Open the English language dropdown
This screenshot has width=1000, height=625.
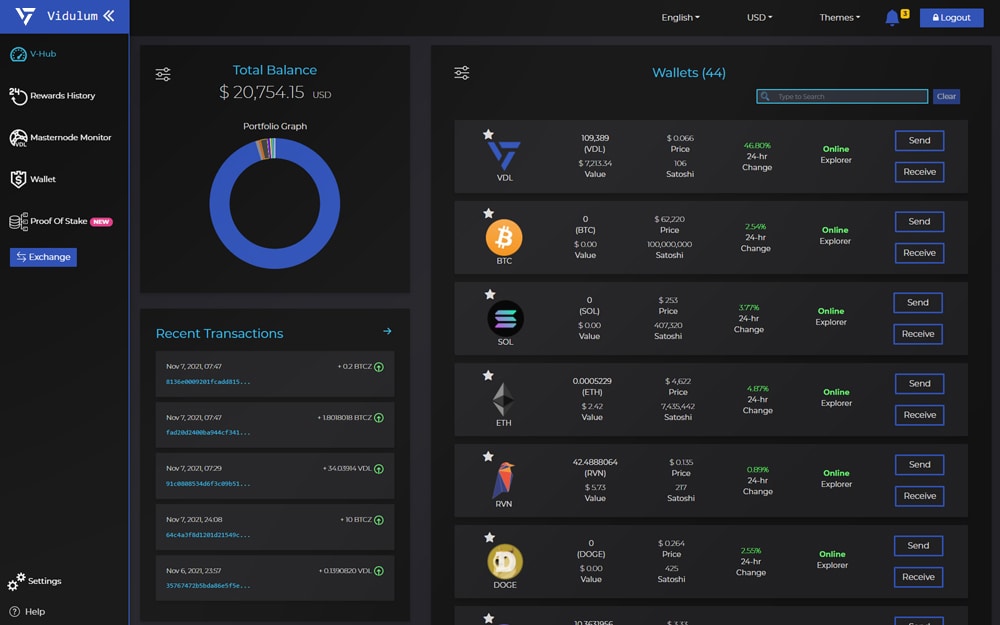click(x=680, y=18)
